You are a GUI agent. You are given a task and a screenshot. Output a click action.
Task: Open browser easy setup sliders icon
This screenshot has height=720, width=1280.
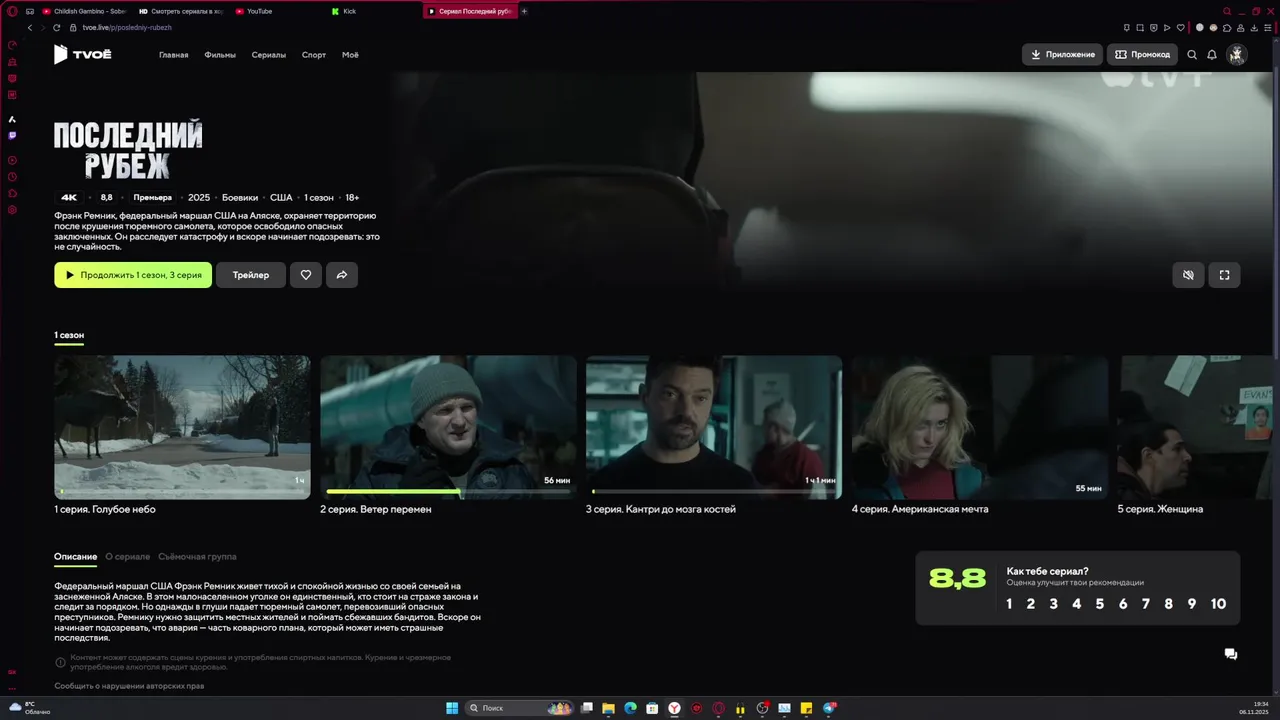pos(1268,27)
